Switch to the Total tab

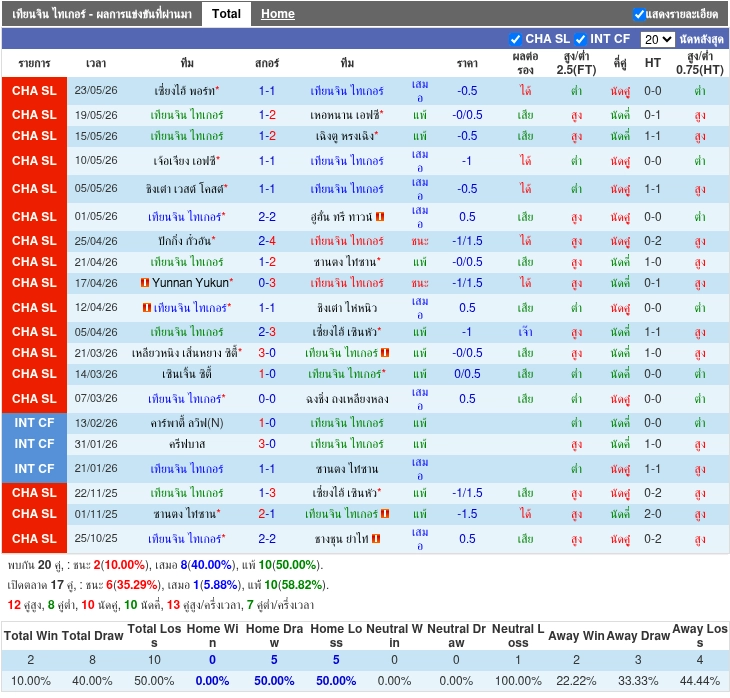click(226, 14)
